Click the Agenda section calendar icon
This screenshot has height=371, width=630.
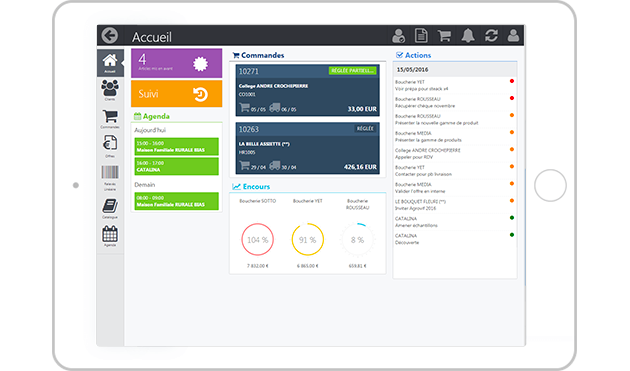[x=137, y=116]
